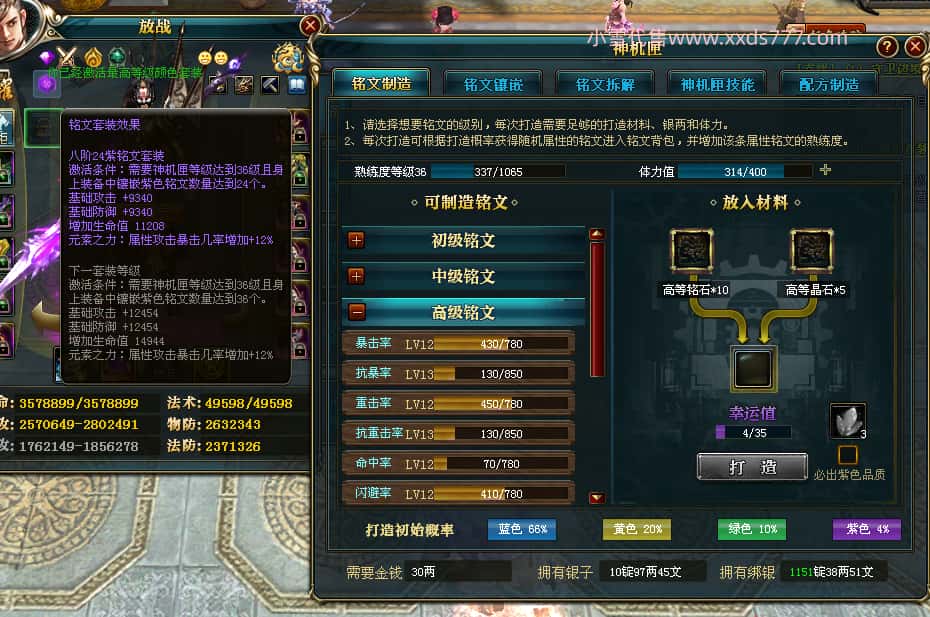Viewport: 930px width, 617px height.
Task: Expand the 初级铭文 category
Action: tap(356, 240)
